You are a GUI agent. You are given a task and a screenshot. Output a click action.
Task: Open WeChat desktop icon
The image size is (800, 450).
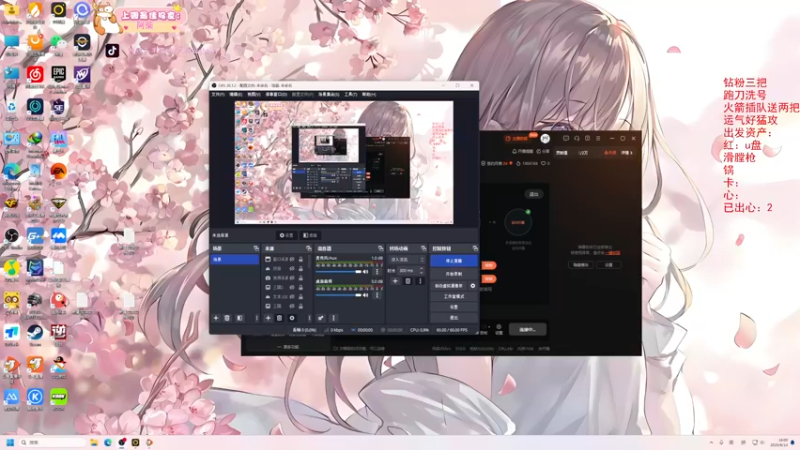[58, 42]
